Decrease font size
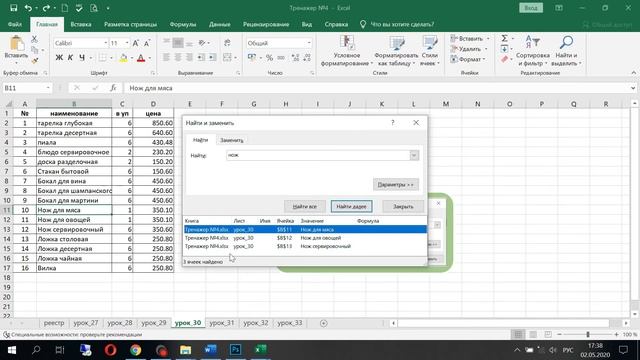 click(x=147, y=43)
